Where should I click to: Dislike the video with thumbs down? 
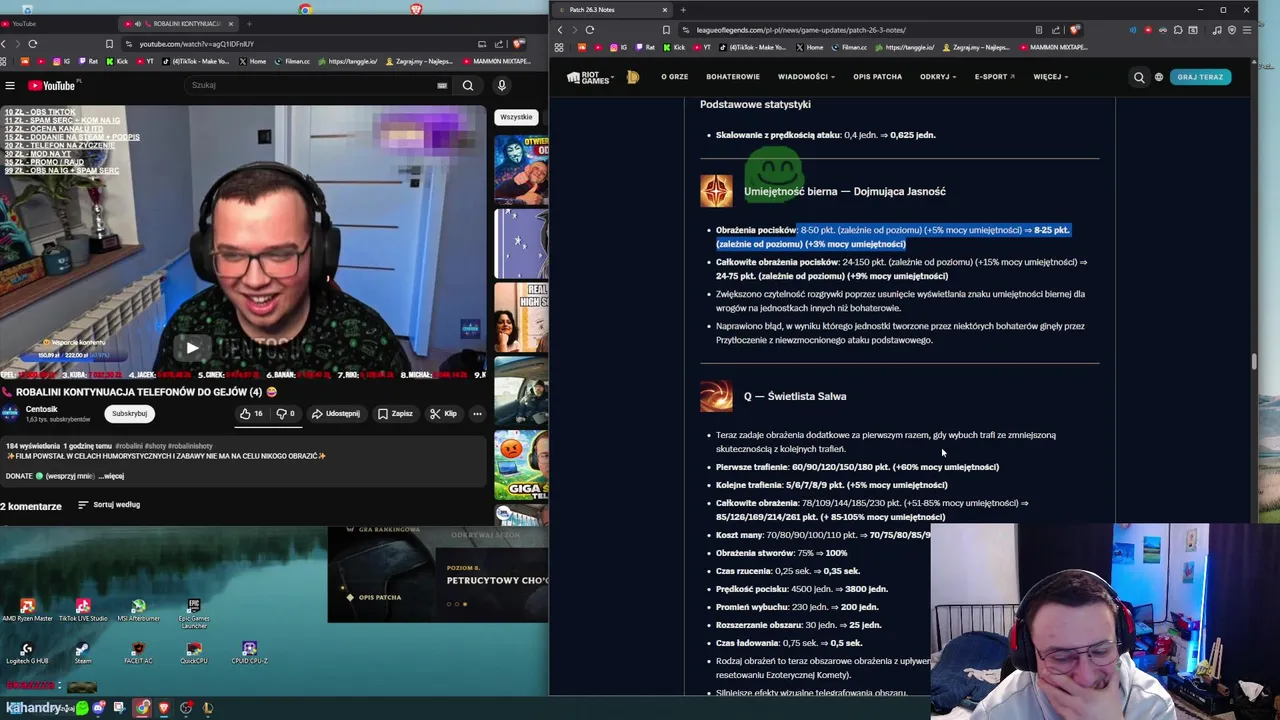[x=285, y=414]
